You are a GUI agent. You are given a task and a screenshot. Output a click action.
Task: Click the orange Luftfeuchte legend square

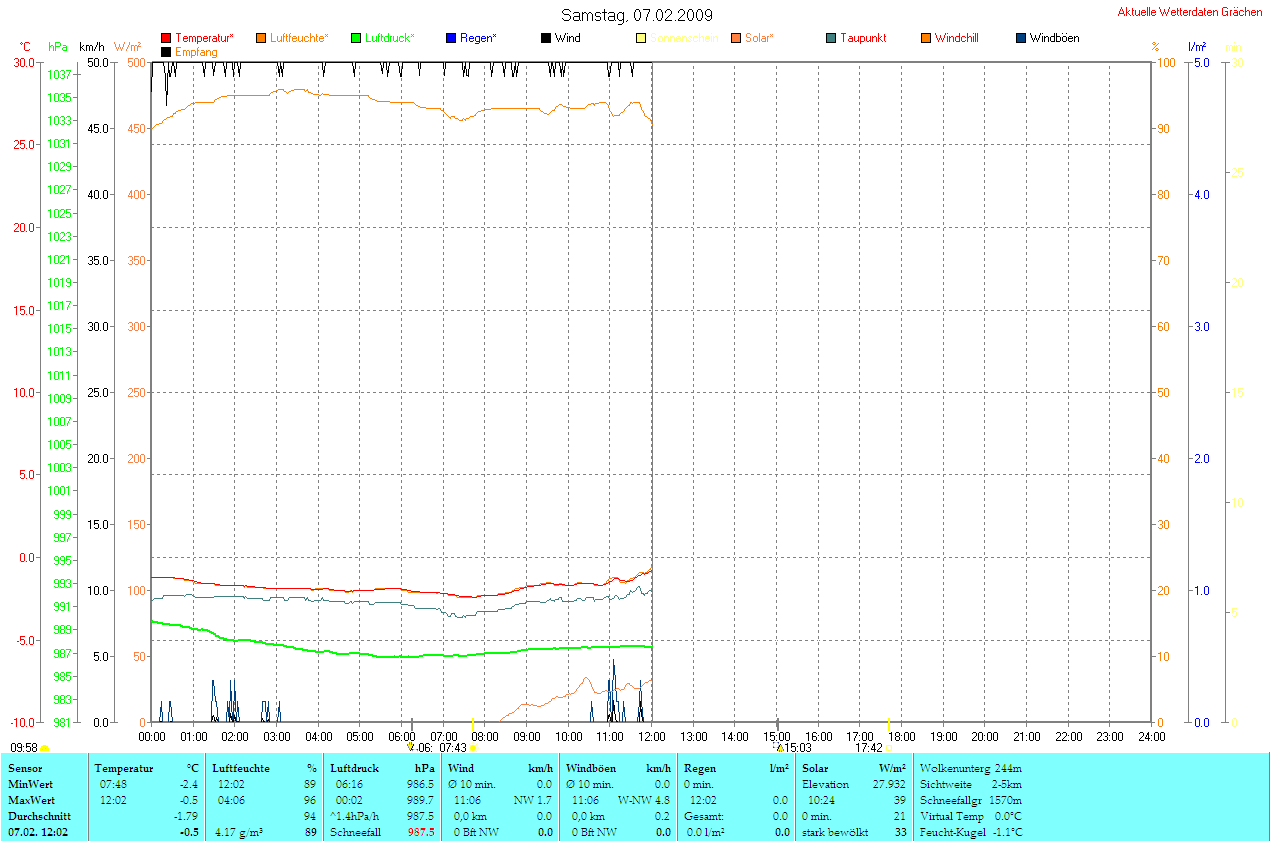point(261,38)
